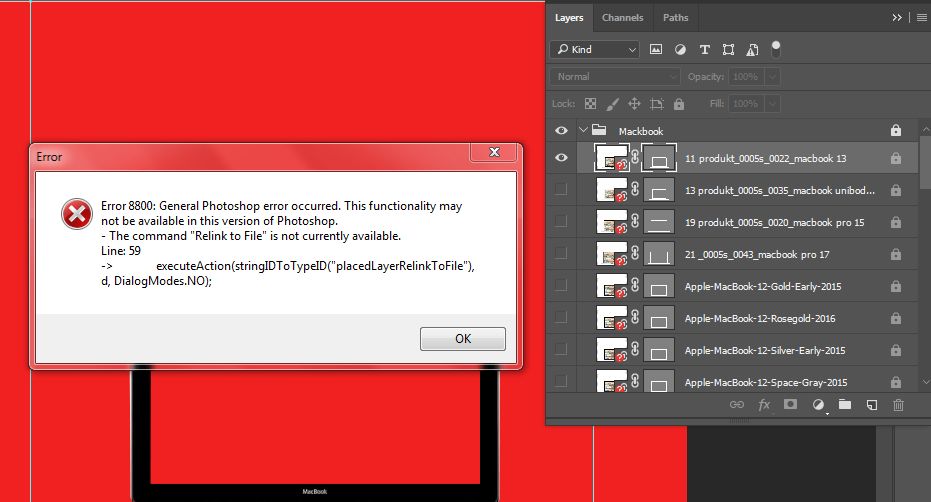Viewport: 931px width, 502px height.
Task: Switch to the Paths tab
Action: point(675,17)
